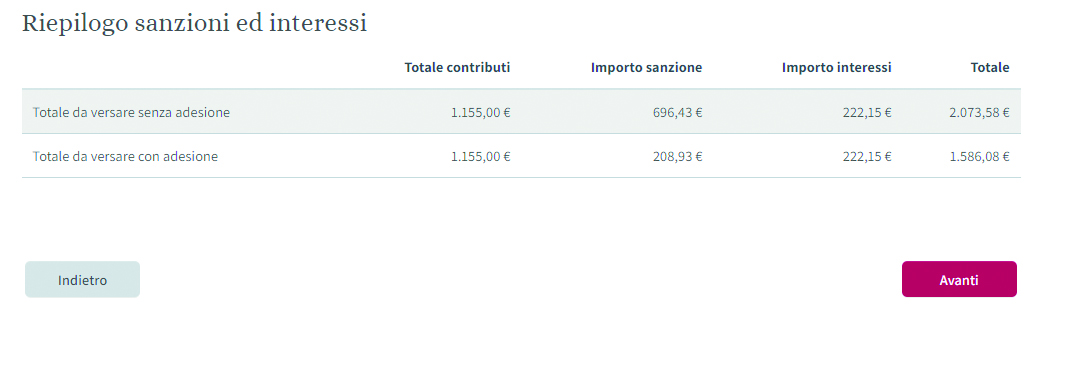The width and height of the screenshot is (1074, 372).
Task: Select the Totale contributi column header
Action: point(458,67)
